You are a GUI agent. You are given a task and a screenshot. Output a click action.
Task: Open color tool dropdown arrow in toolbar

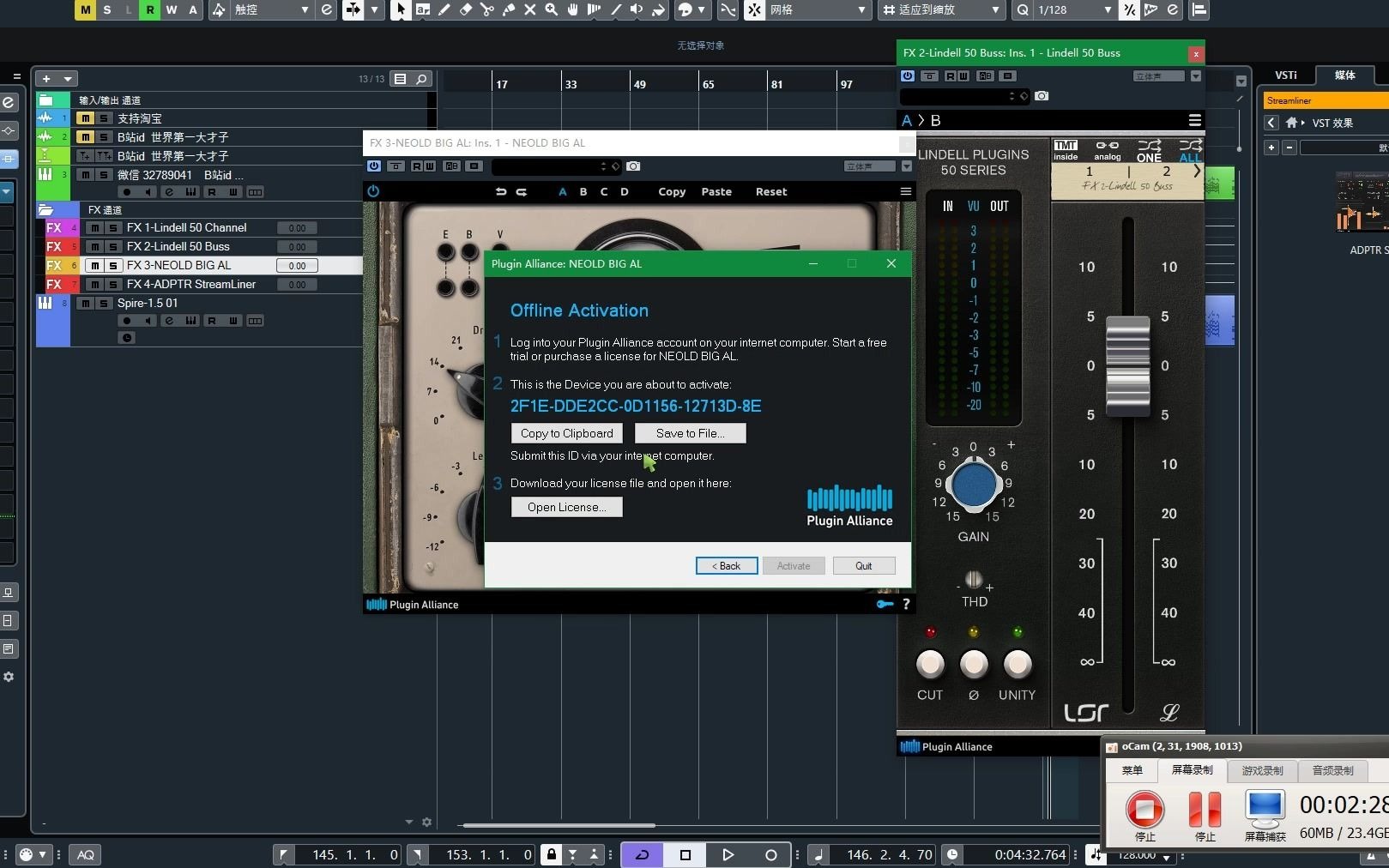pyautogui.click(x=703, y=10)
